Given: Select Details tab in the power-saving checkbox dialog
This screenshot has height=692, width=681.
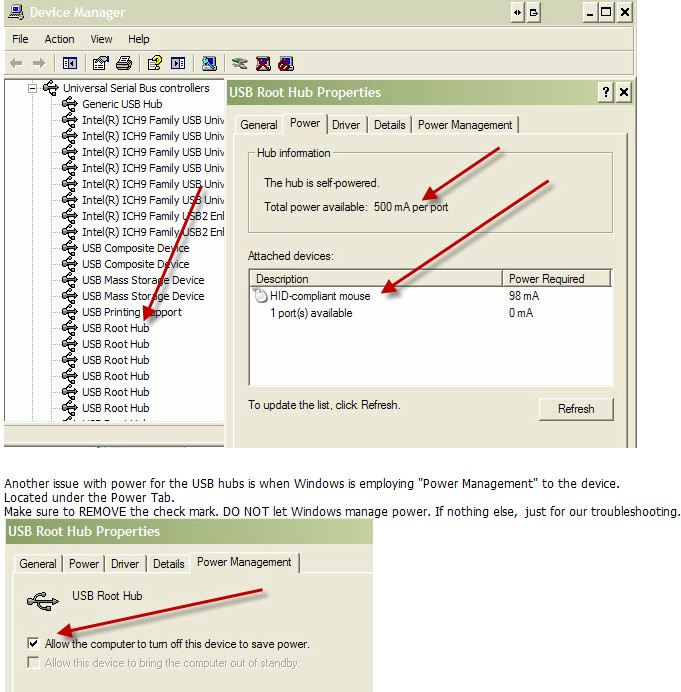Looking at the screenshot, I should pyautogui.click(x=169, y=564).
